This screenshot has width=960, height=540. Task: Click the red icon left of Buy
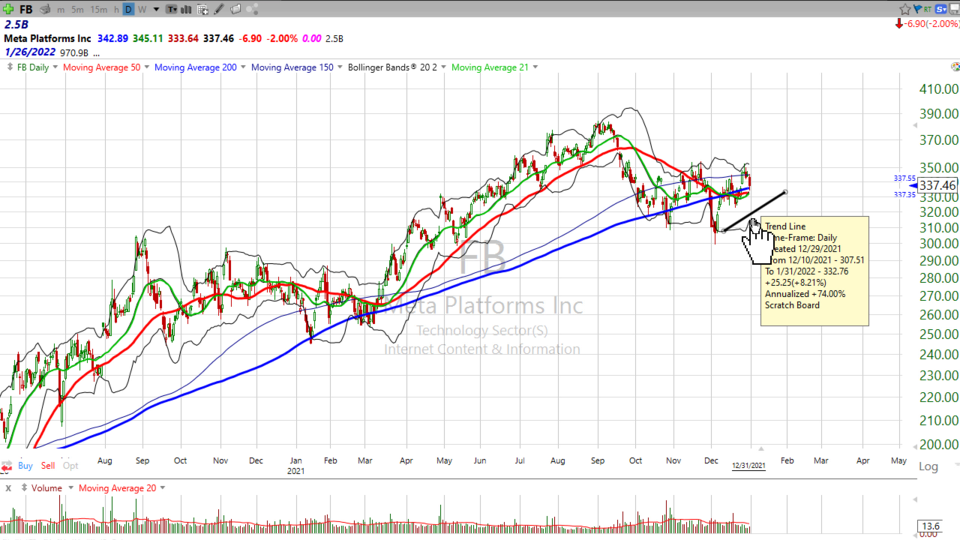pyautogui.click(x=6, y=467)
